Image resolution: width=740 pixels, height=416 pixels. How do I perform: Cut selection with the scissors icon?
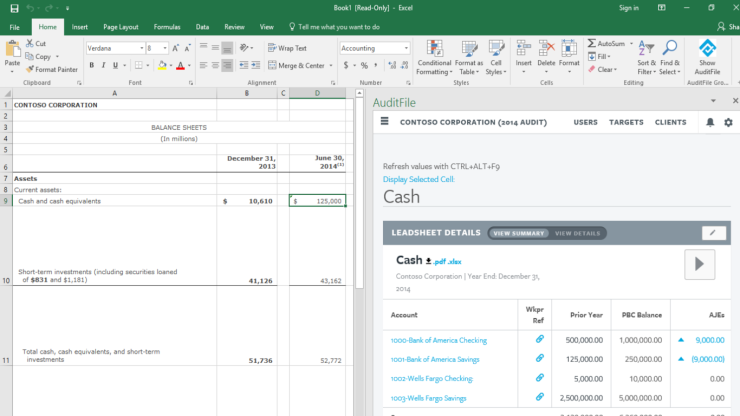pos(30,43)
